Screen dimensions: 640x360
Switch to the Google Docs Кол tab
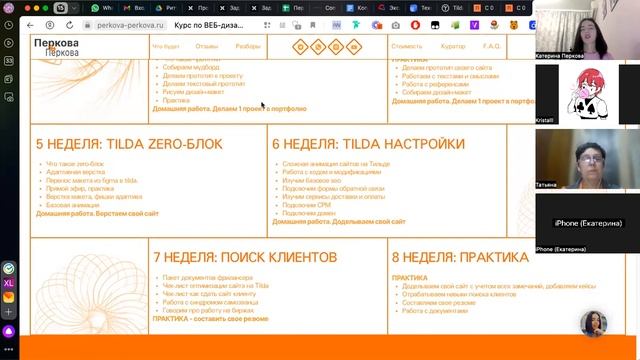point(357,8)
